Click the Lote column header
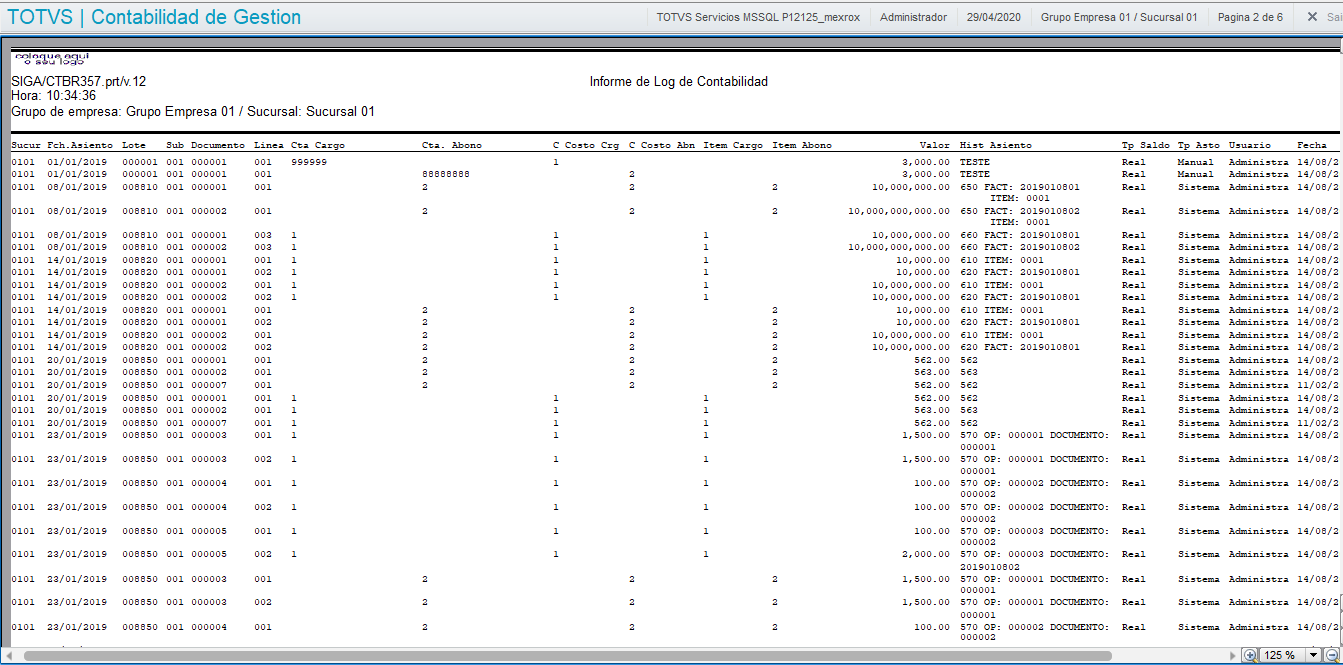 [134, 145]
